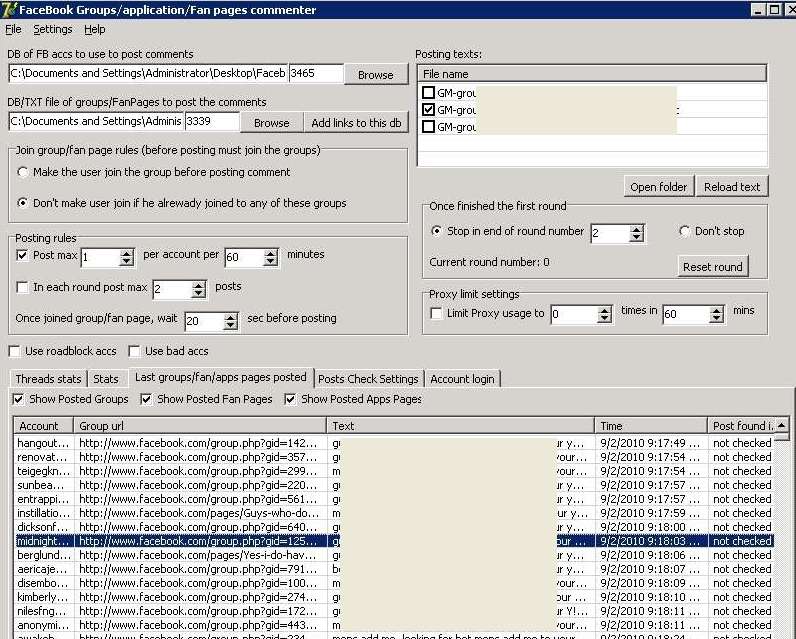Click Reset round button
This screenshot has height=639, width=796.
(x=713, y=266)
